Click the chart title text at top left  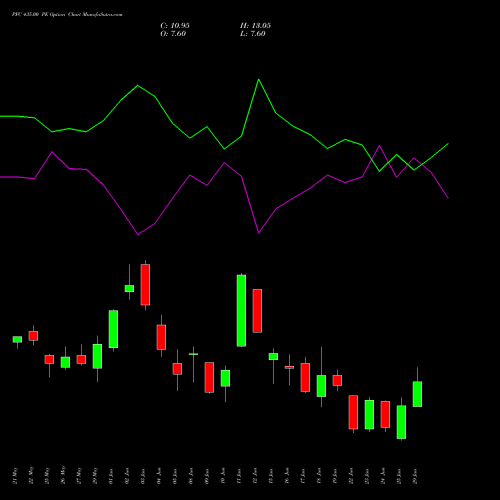pyautogui.click(x=67, y=15)
